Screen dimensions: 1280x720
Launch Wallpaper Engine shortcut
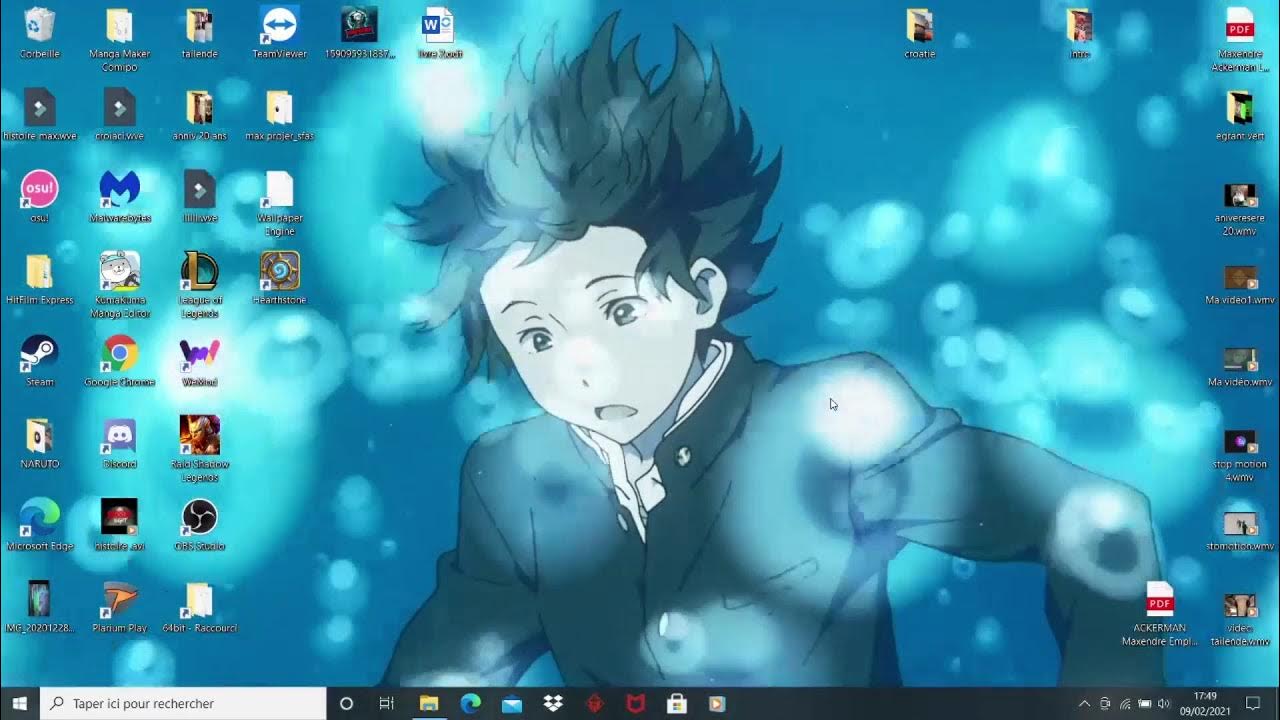pyautogui.click(x=279, y=204)
